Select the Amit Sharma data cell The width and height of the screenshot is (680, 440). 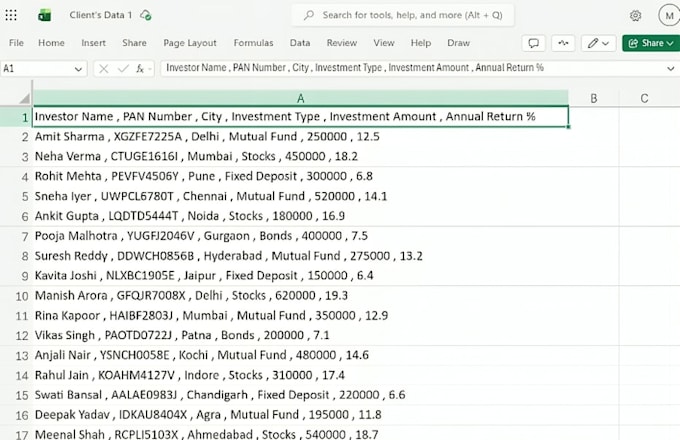pyautogui.click(x=301, y=137)
